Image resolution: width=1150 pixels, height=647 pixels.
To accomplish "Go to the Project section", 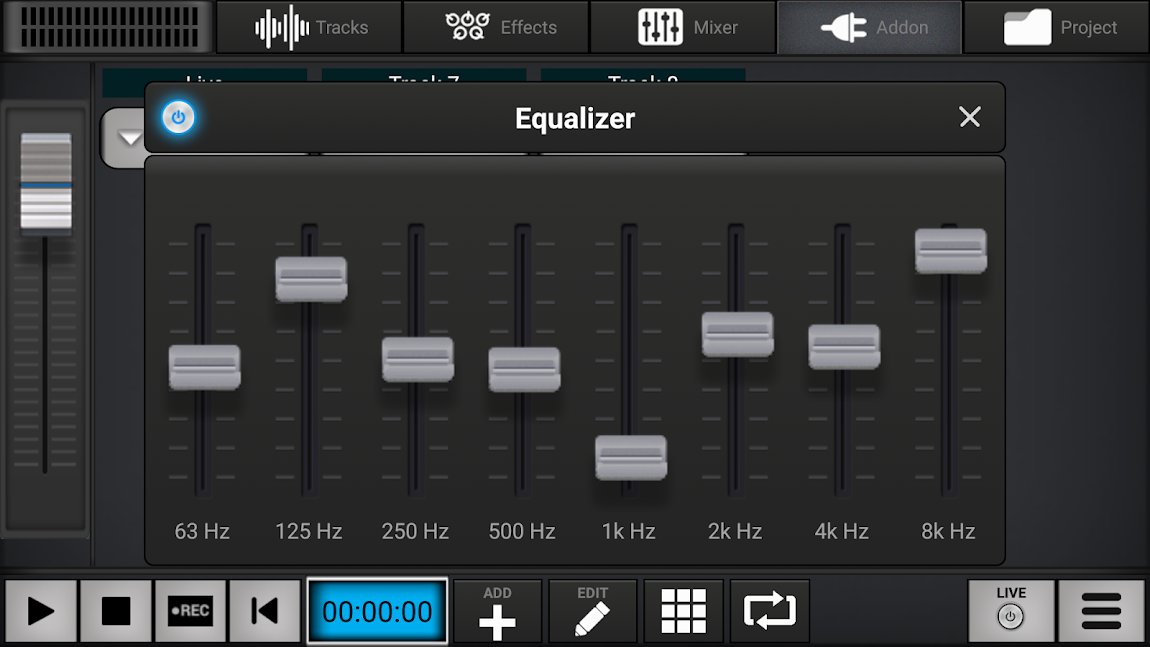I will pos(1056,27).
